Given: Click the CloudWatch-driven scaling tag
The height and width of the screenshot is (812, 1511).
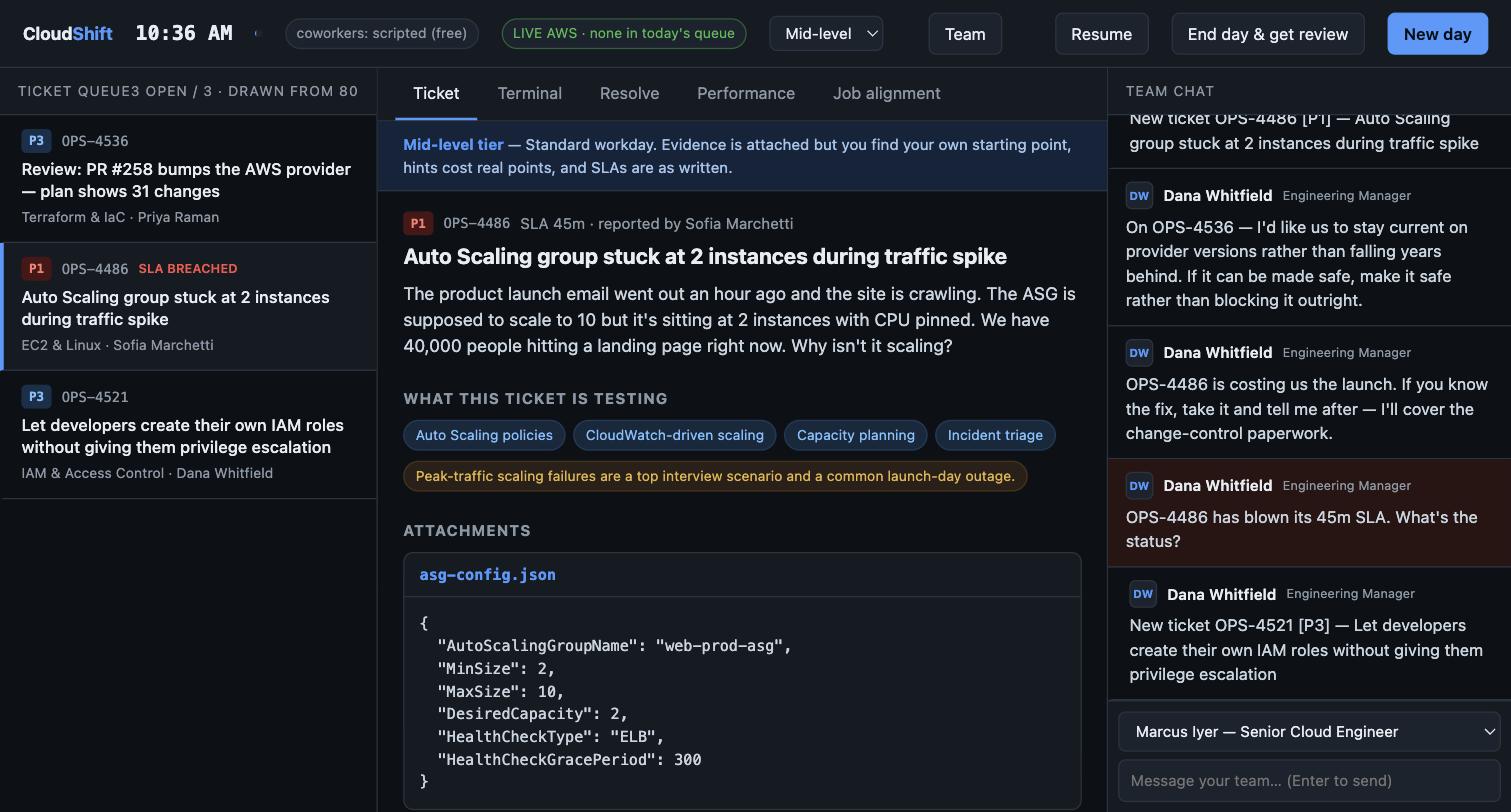Looking at the screenshot, I should click(675, 435).
